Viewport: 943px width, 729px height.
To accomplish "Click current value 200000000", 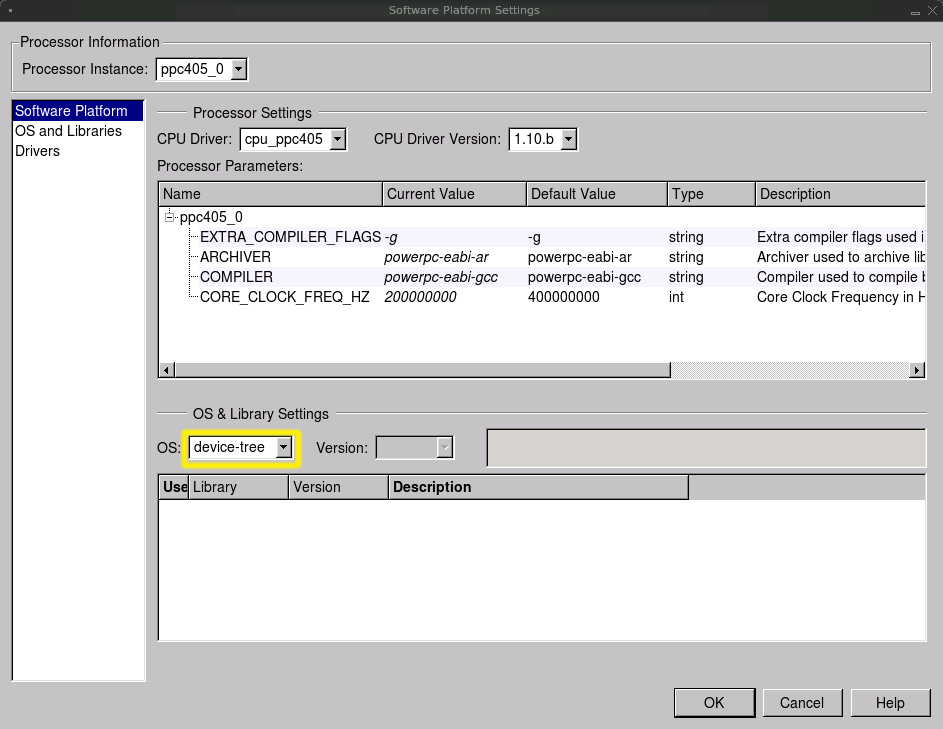I will (420, 297).
